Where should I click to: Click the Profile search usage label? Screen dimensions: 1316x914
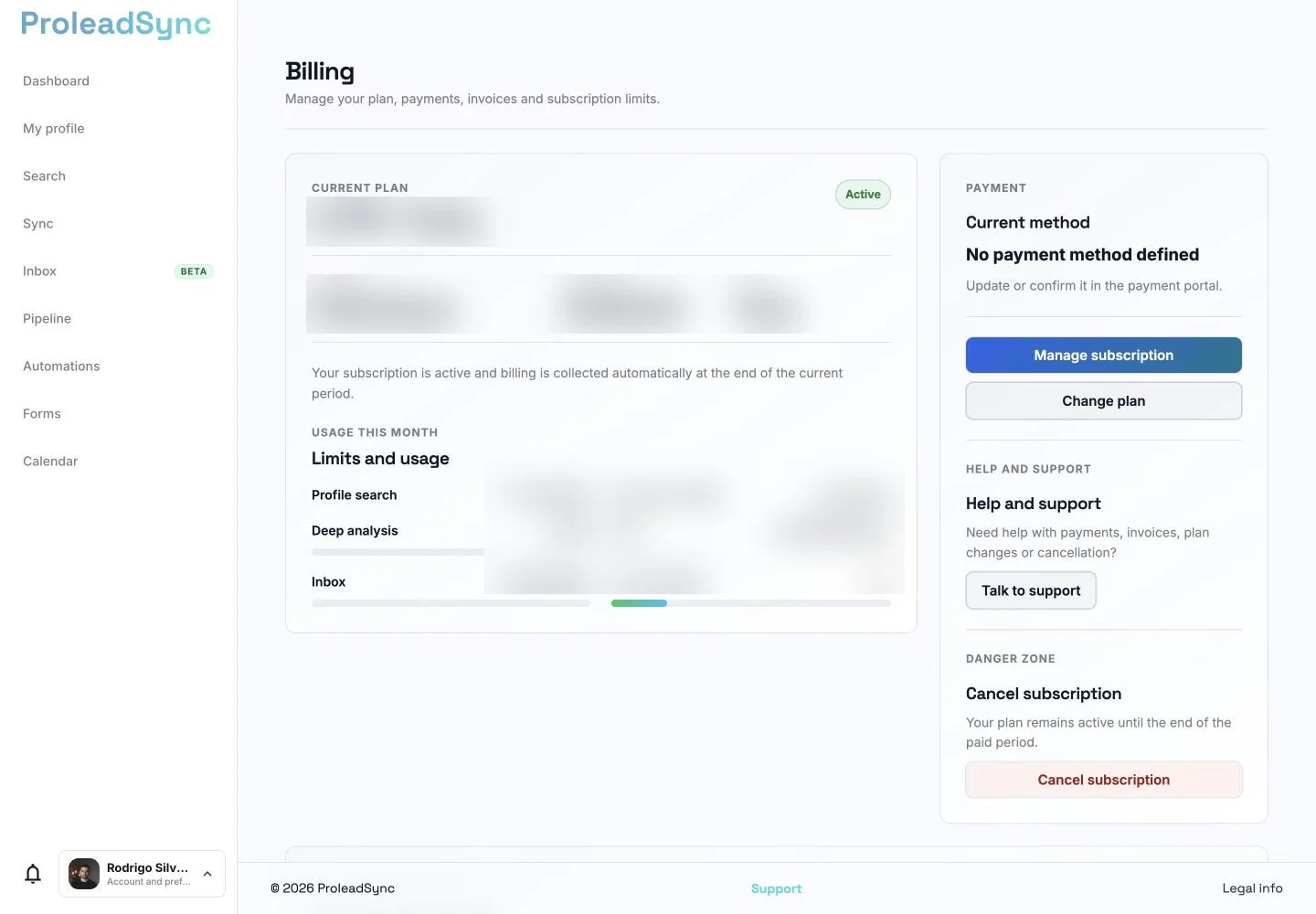(354, 495)
